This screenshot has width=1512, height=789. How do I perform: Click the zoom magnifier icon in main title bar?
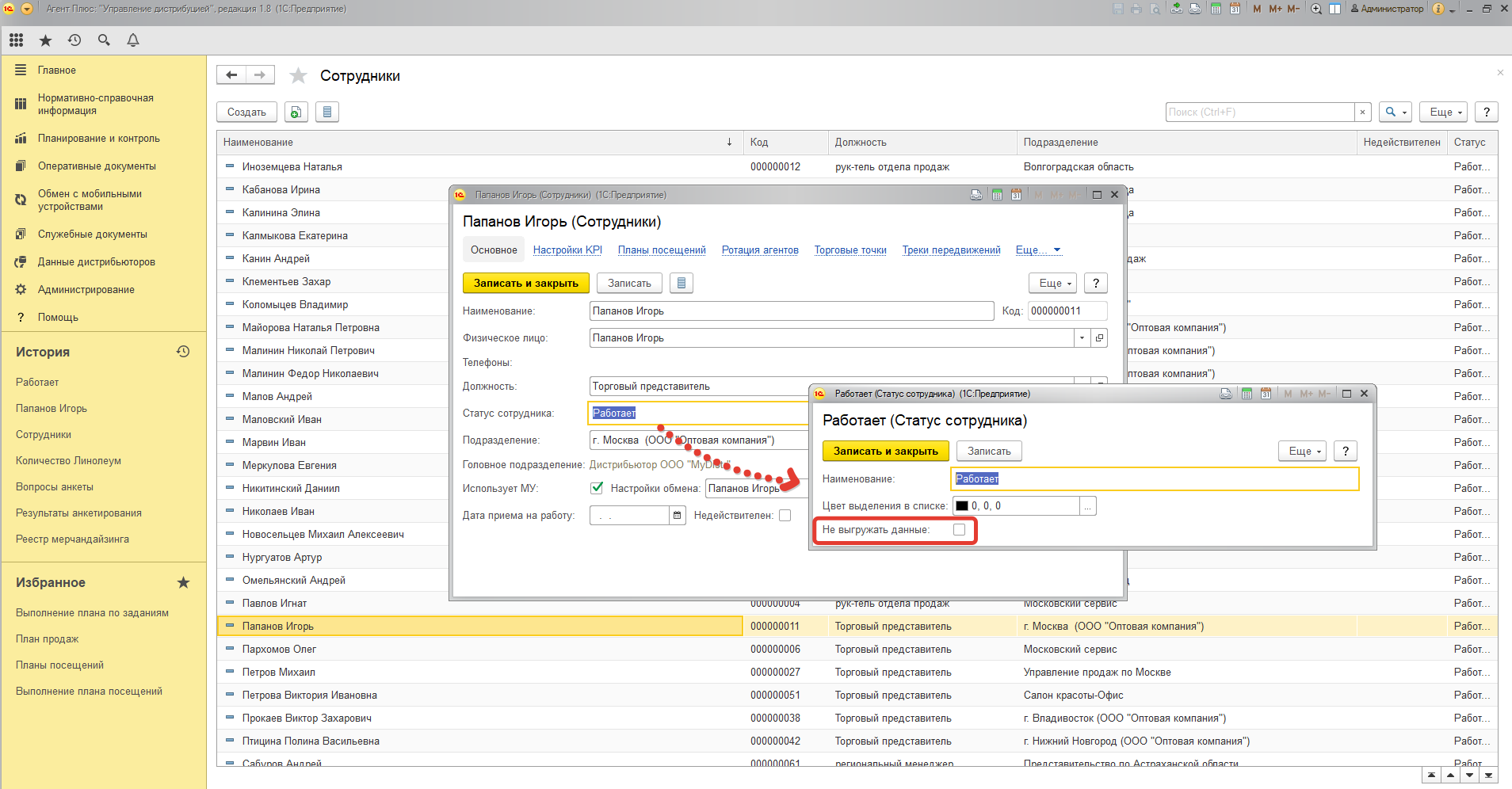(x=1316, y=9)
